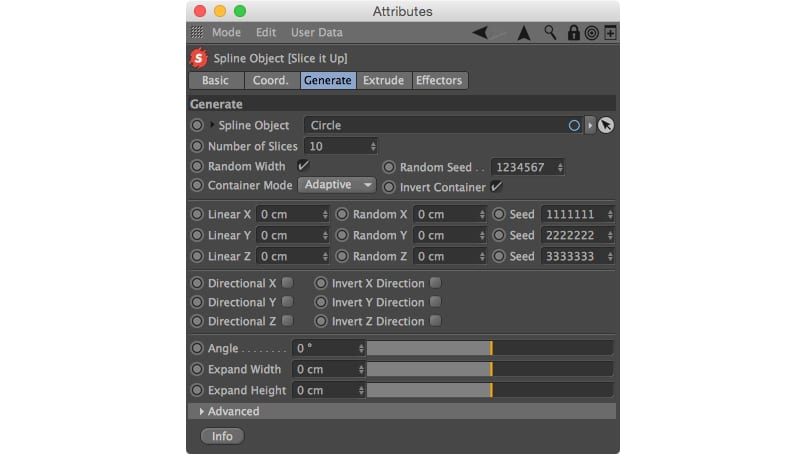The height and width of the screenshot is (454, 807).
Task: Click the Info button
Action: tap(222, 436)
